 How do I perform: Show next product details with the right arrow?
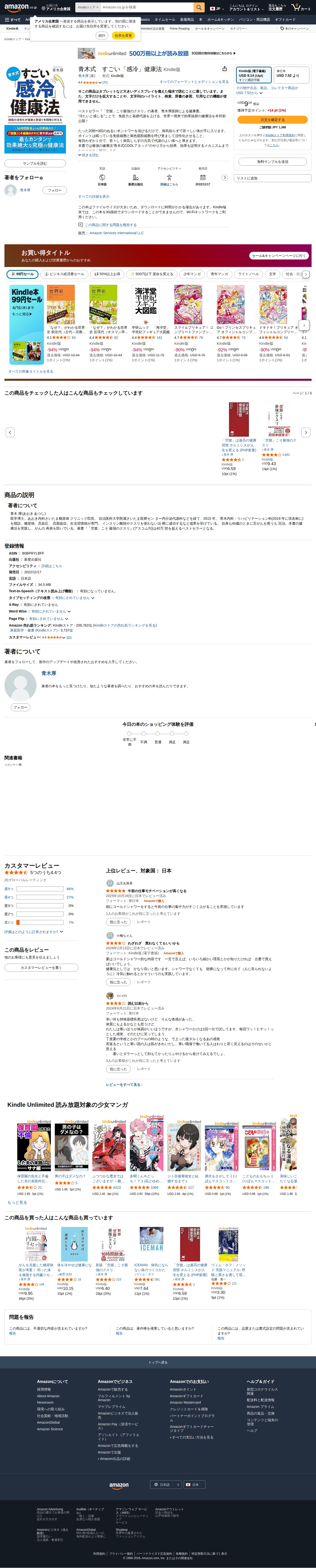[225, 178]
